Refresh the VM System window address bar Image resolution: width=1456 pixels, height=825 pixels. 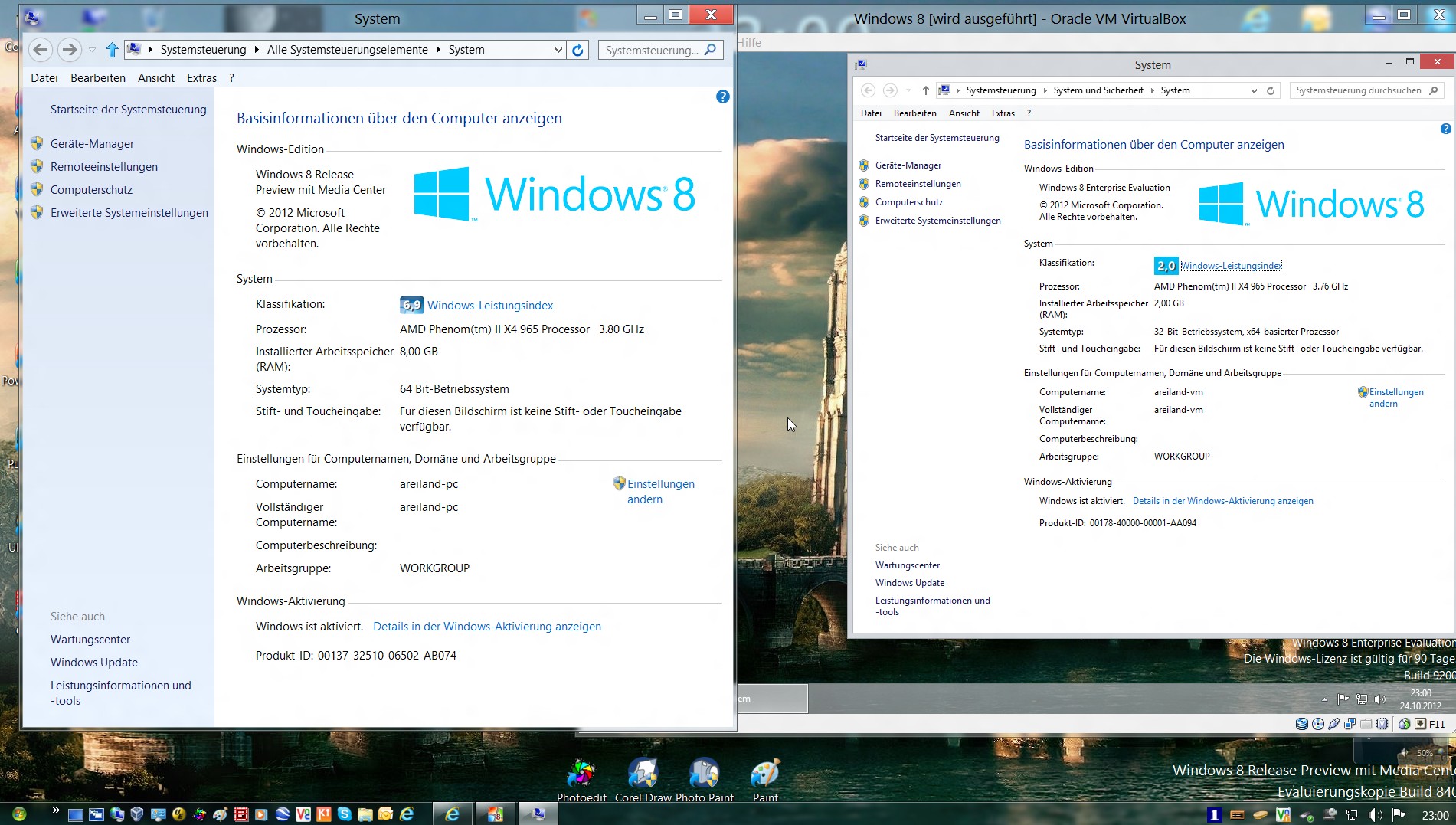[x=1271, y=90]
